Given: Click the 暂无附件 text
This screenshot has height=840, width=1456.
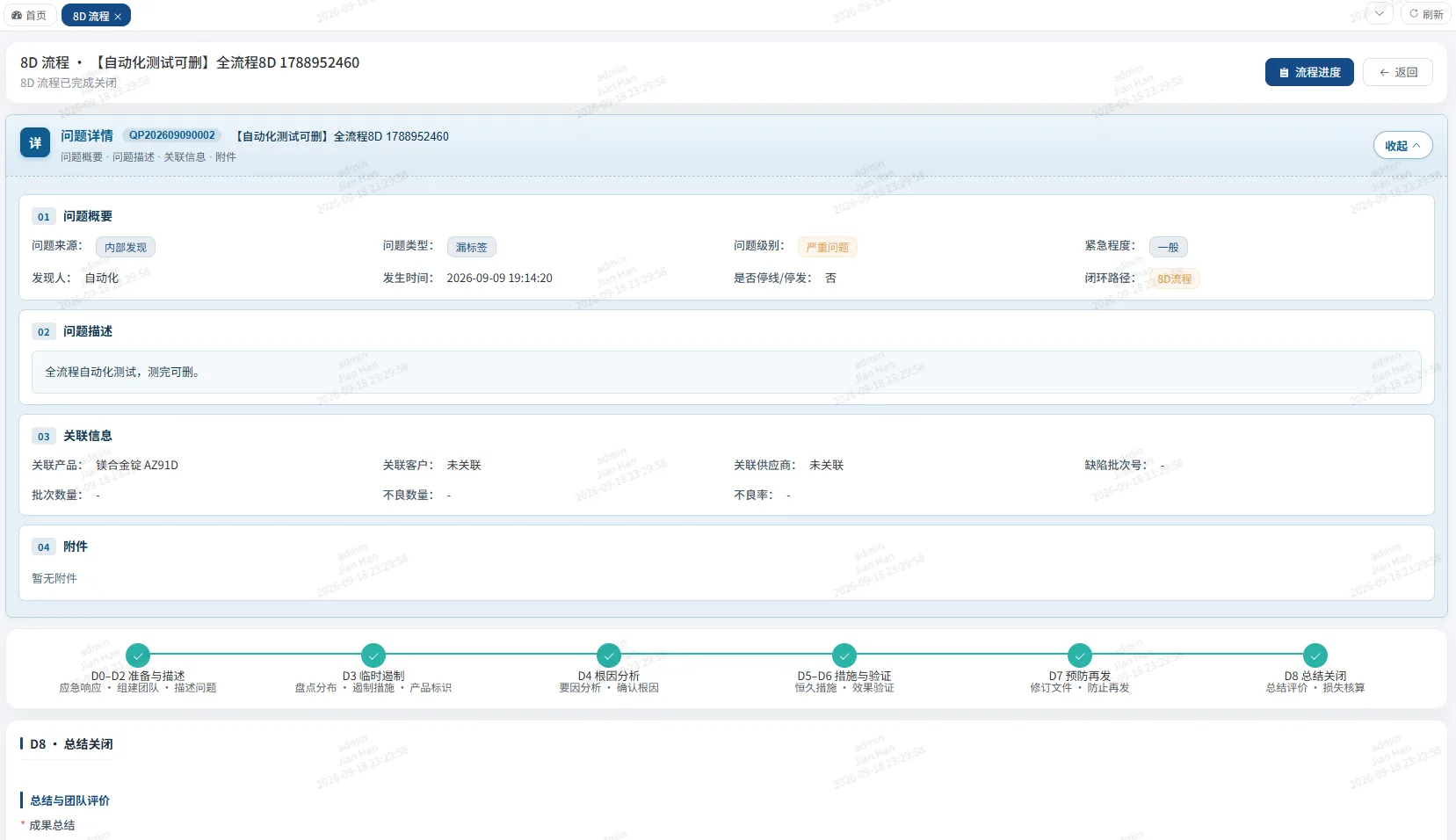Looking at the screenshot, I should (x=54, y=579).
